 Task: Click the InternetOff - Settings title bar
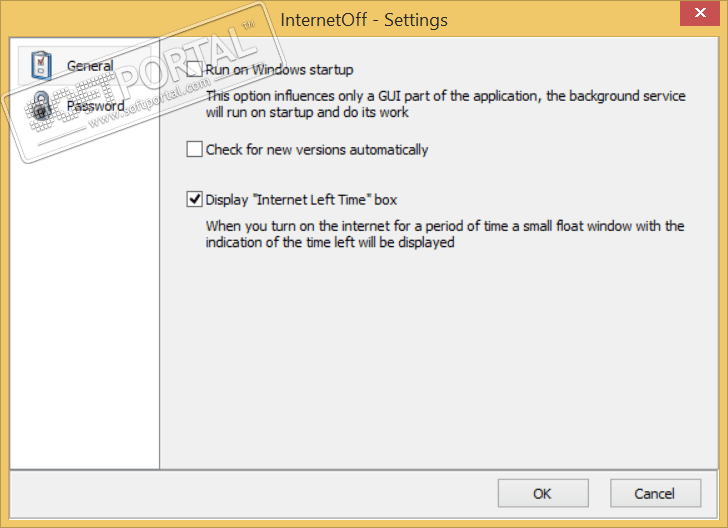(x=364, y=20)
